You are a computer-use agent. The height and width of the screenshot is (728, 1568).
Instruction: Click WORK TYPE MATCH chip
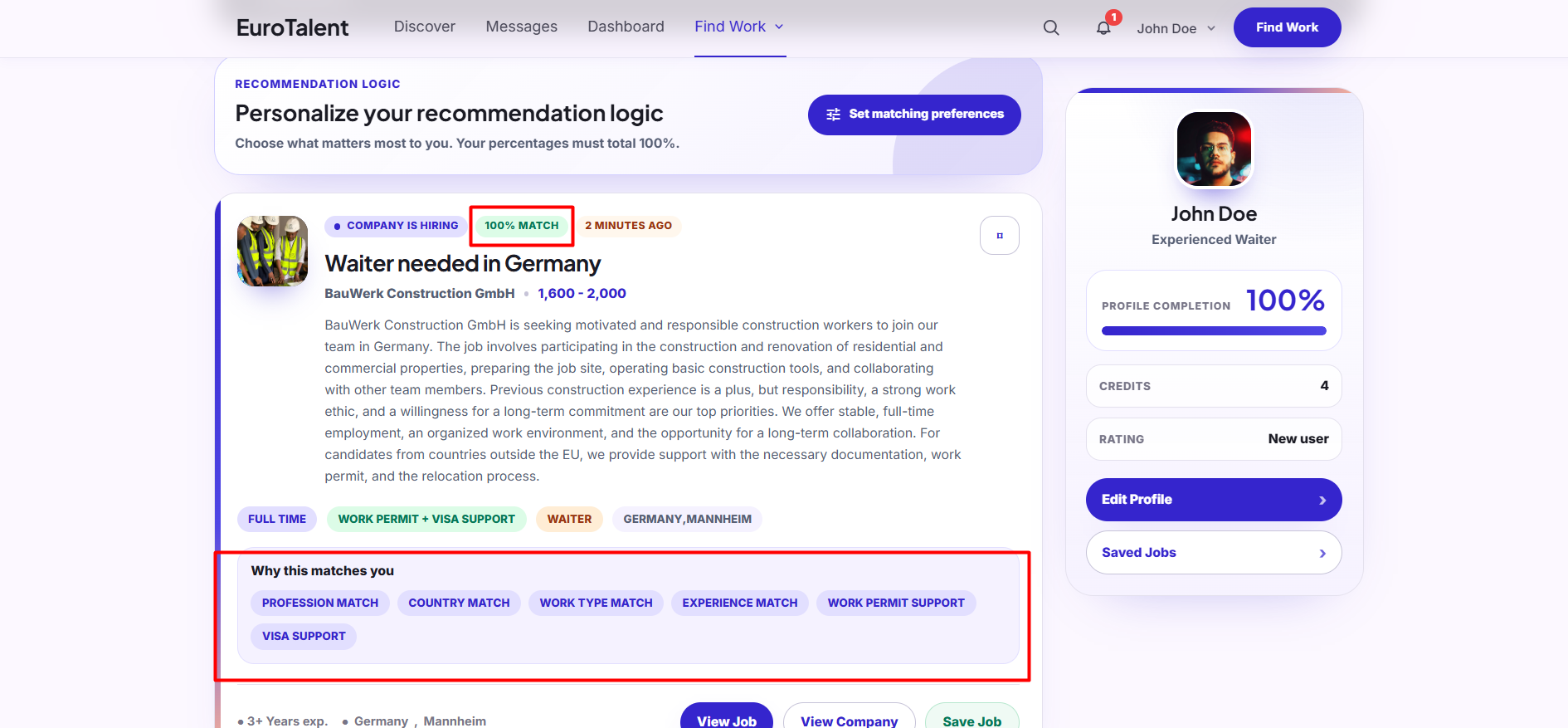(x=596, y=603)
